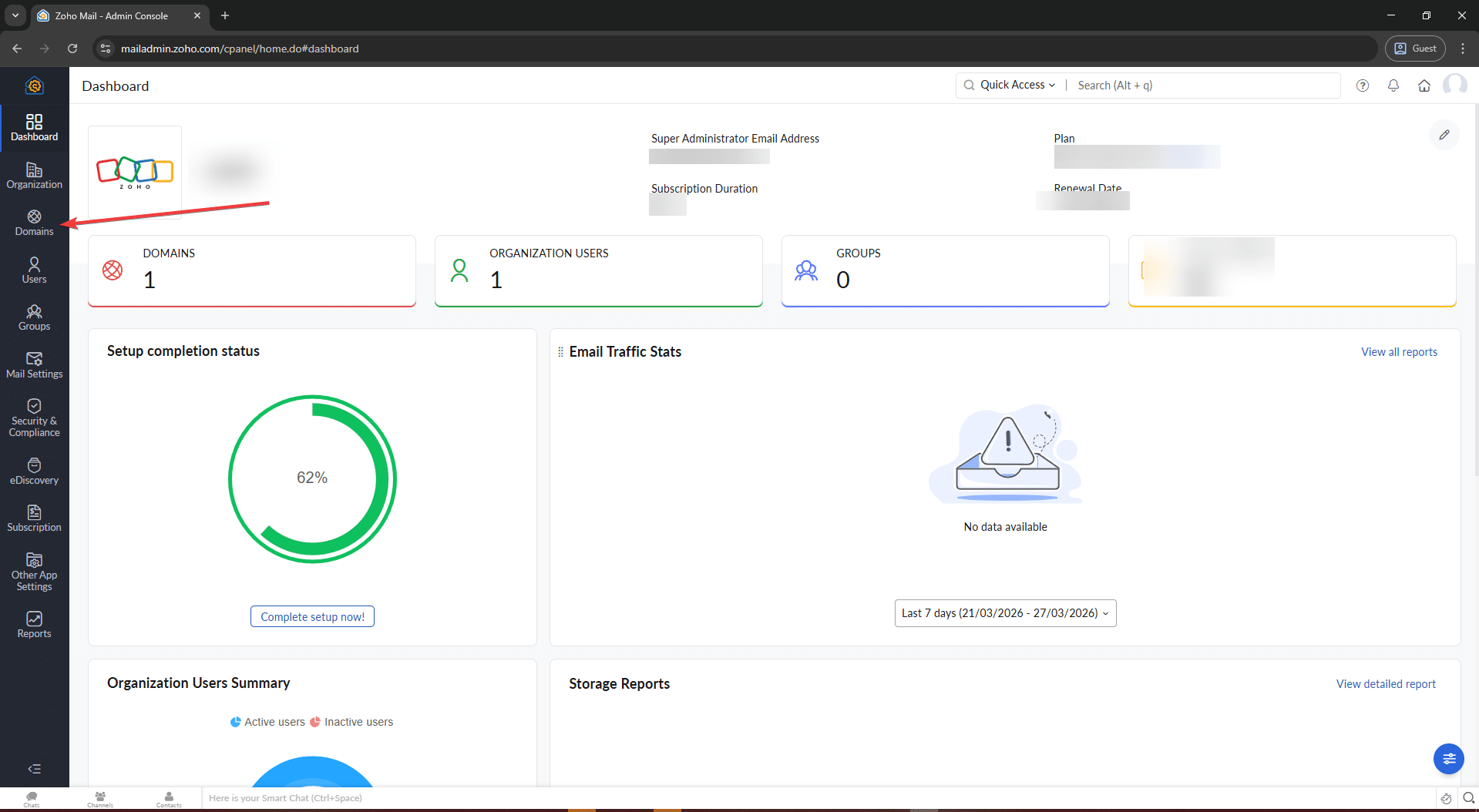
Task: Click the Complete setup now! button
Action: point(312,616)
